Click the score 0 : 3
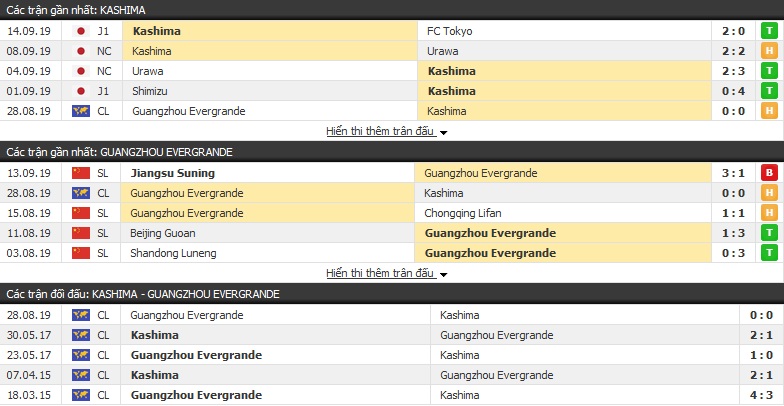Screen dimensions: 784x406 (734, 253)
